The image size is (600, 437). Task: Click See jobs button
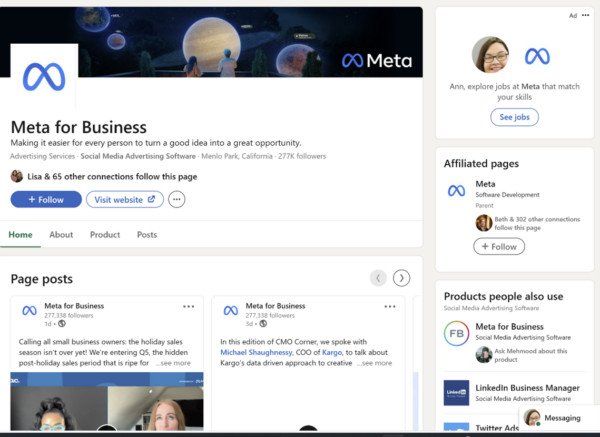514,117
